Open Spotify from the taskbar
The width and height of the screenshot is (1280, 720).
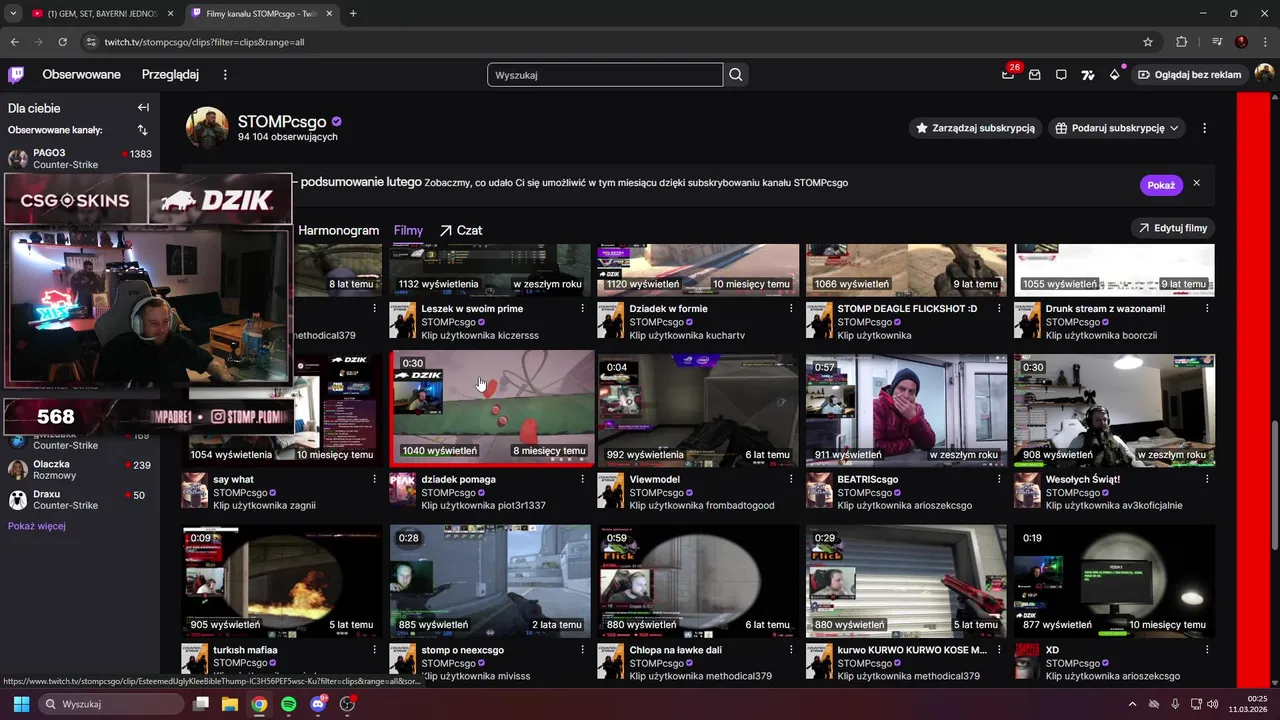(289, 704)
